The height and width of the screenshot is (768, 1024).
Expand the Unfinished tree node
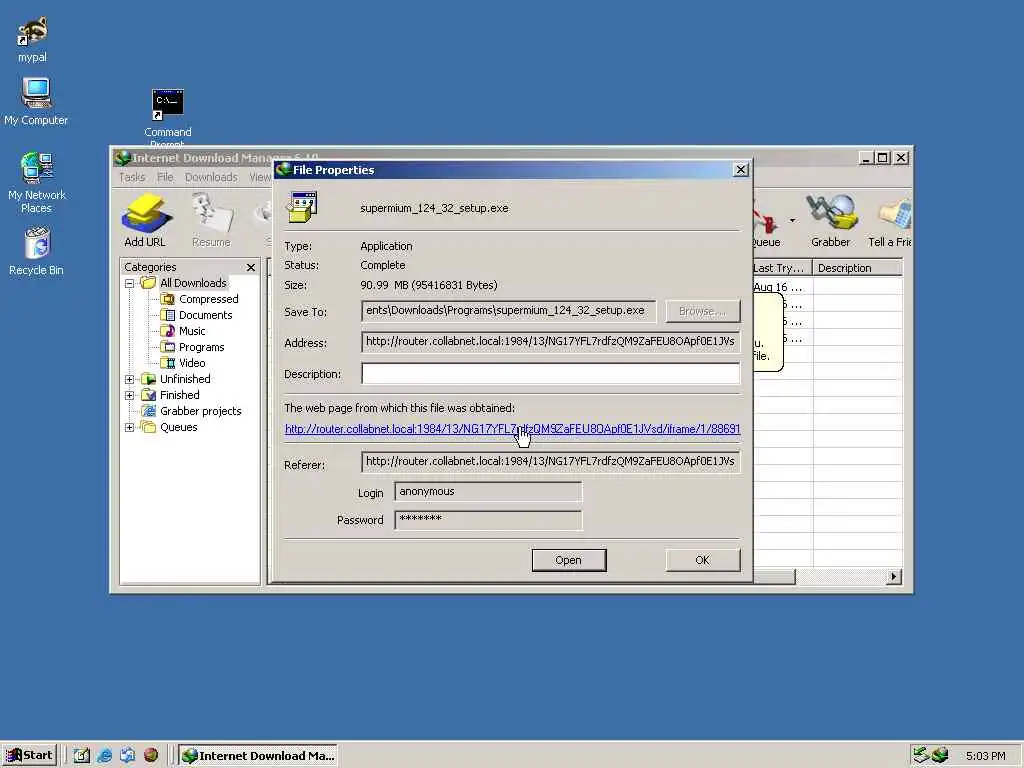129,379
